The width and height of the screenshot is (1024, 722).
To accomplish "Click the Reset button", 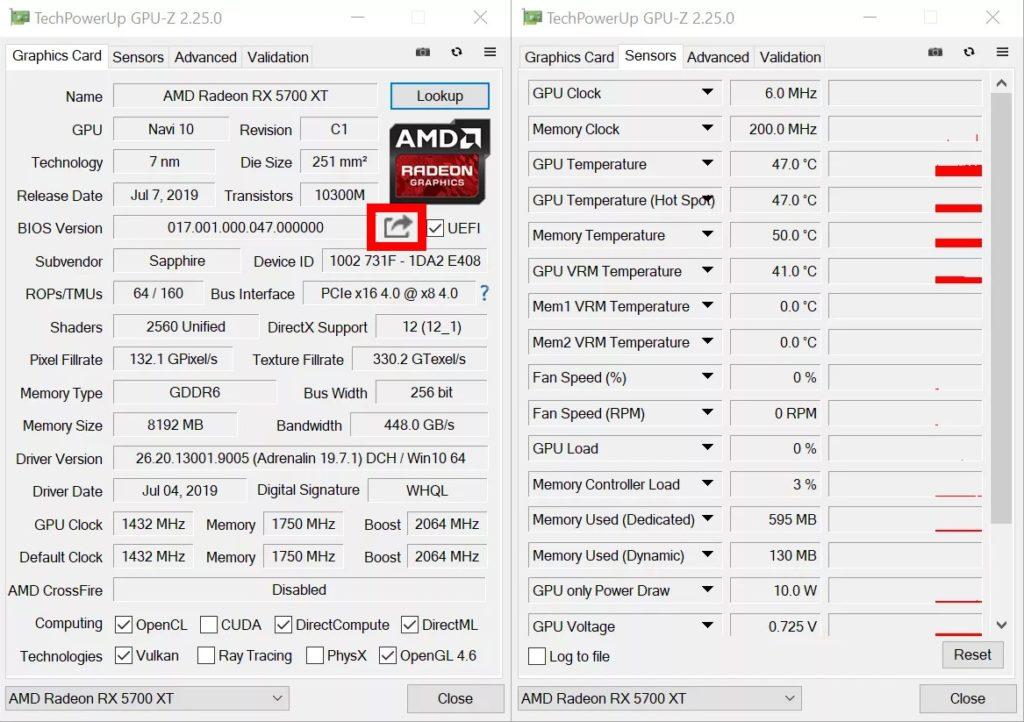I will point(972,655).
